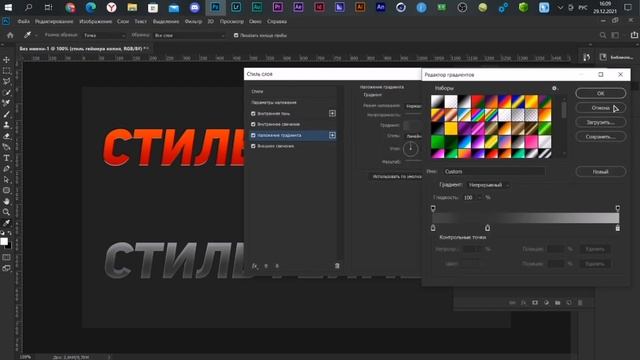Add another Внутренняя тень effect with plus

coord(332,113)
